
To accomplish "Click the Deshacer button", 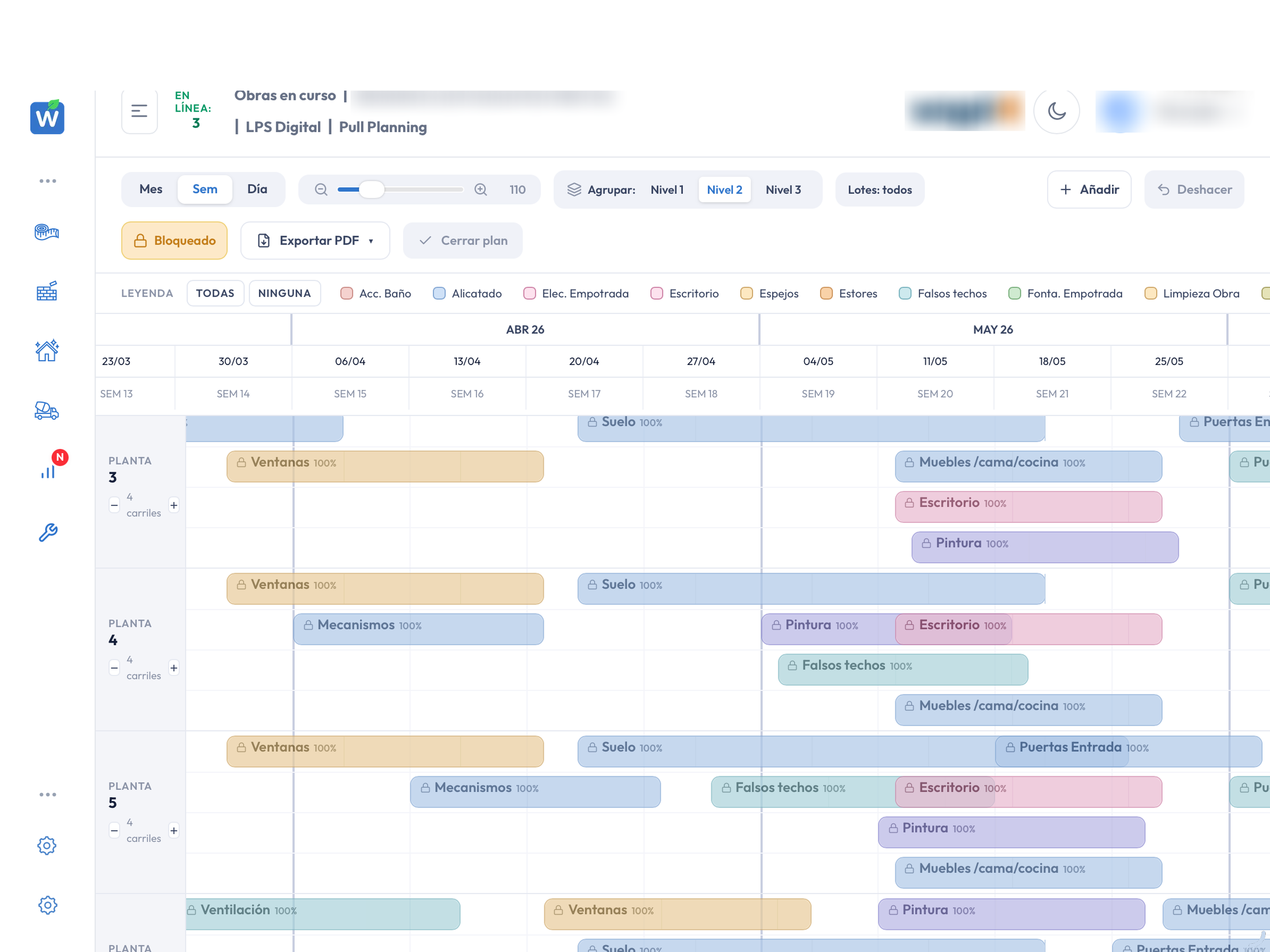I will [1194, 190].
